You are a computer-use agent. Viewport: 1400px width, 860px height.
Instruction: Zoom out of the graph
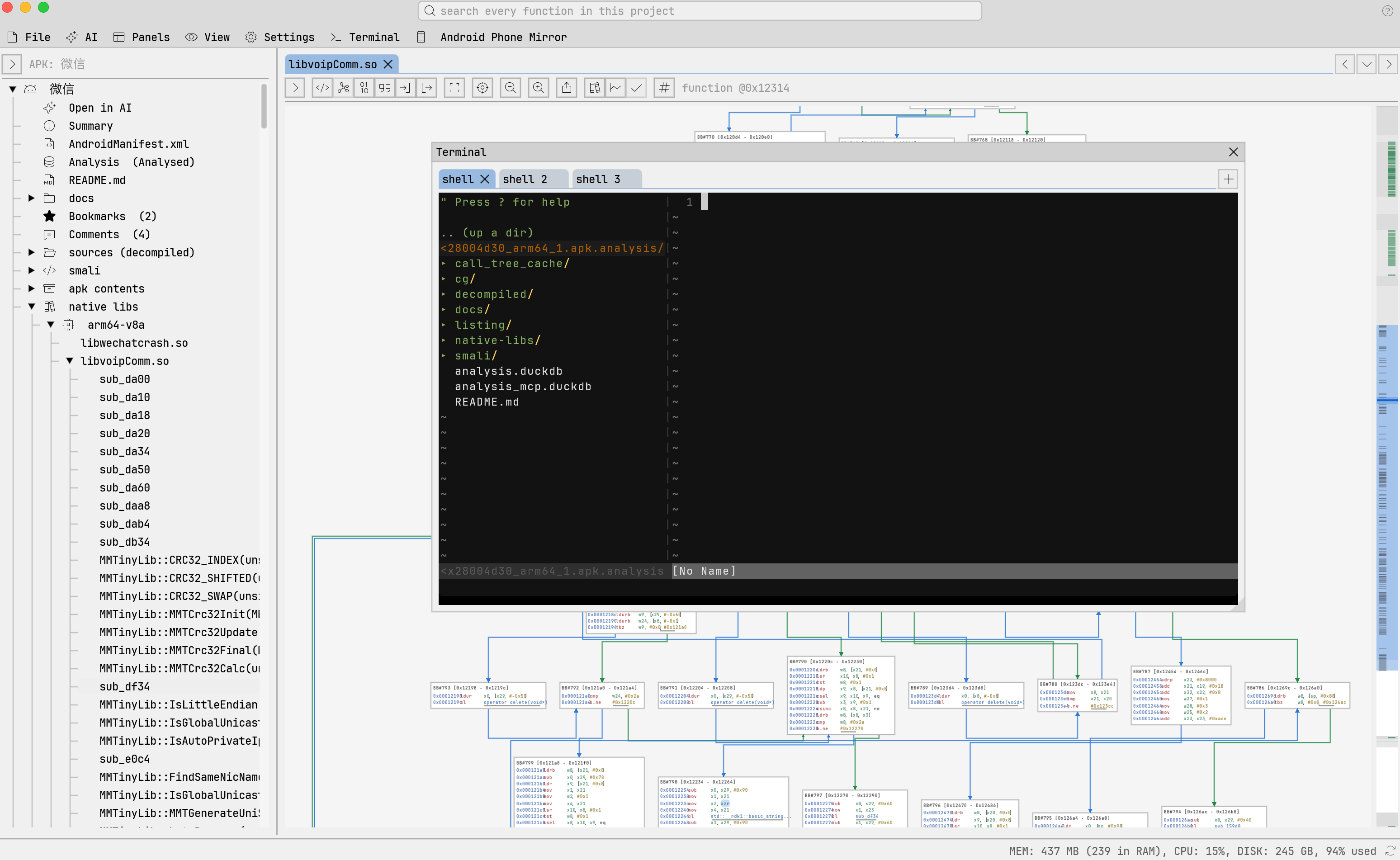pyautogui.click(x=510, y=88)
